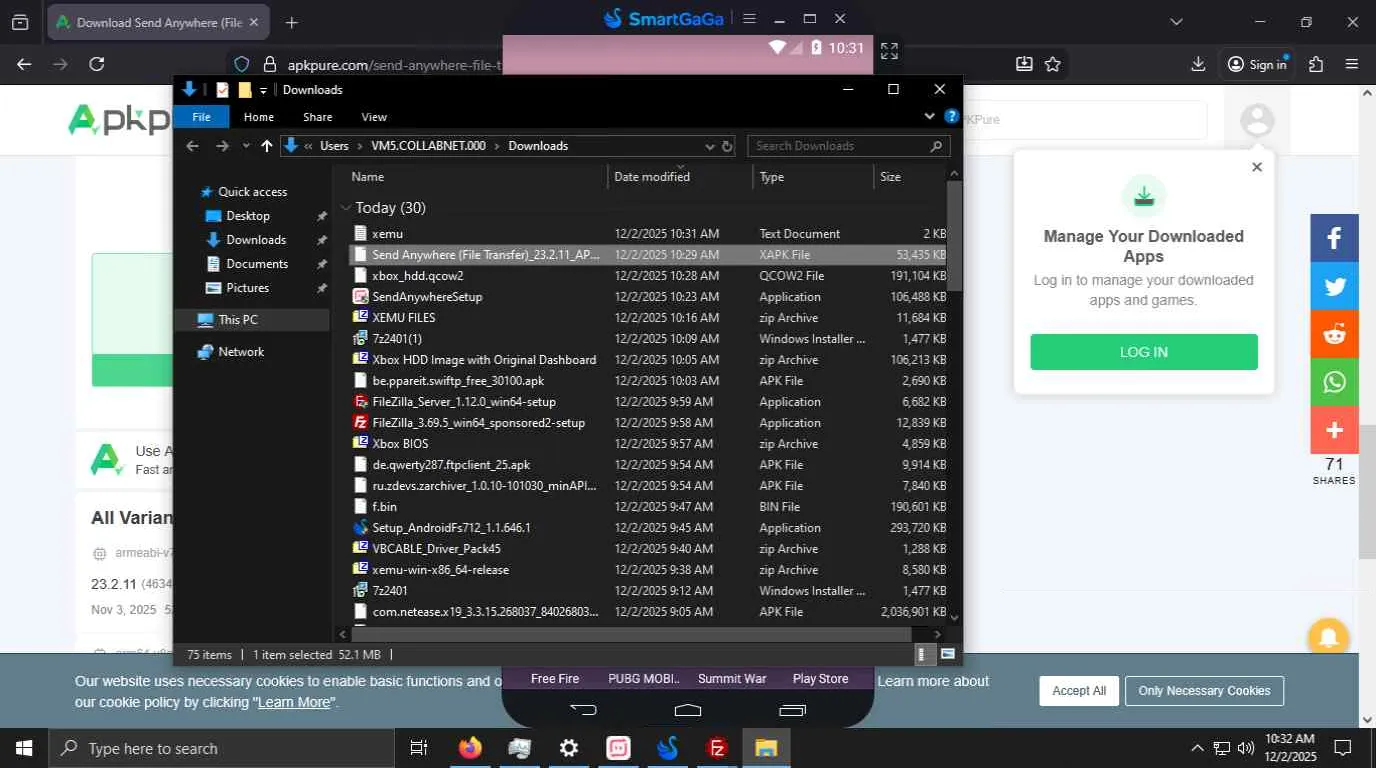Open address bar history dropdown
1376x768 pixels.
click(x=710, y=146)
